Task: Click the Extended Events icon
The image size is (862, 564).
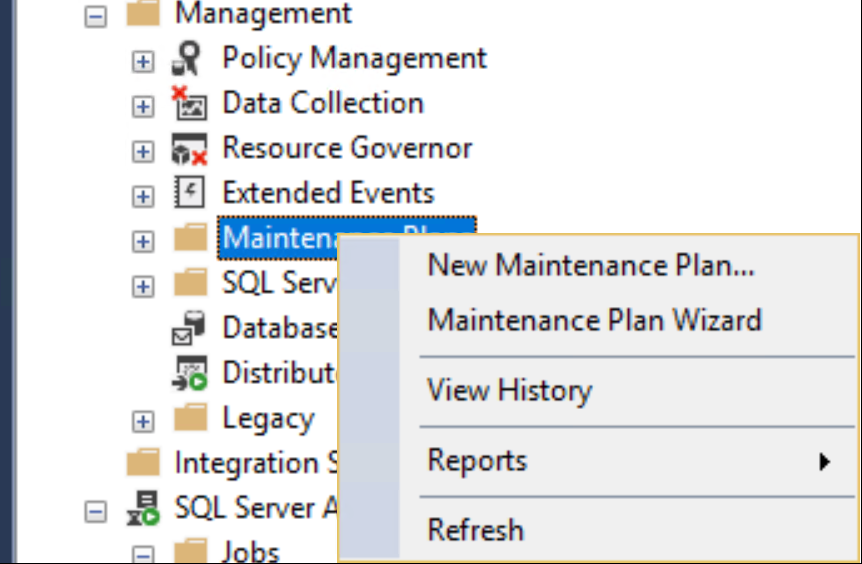Action: [190, 192]
